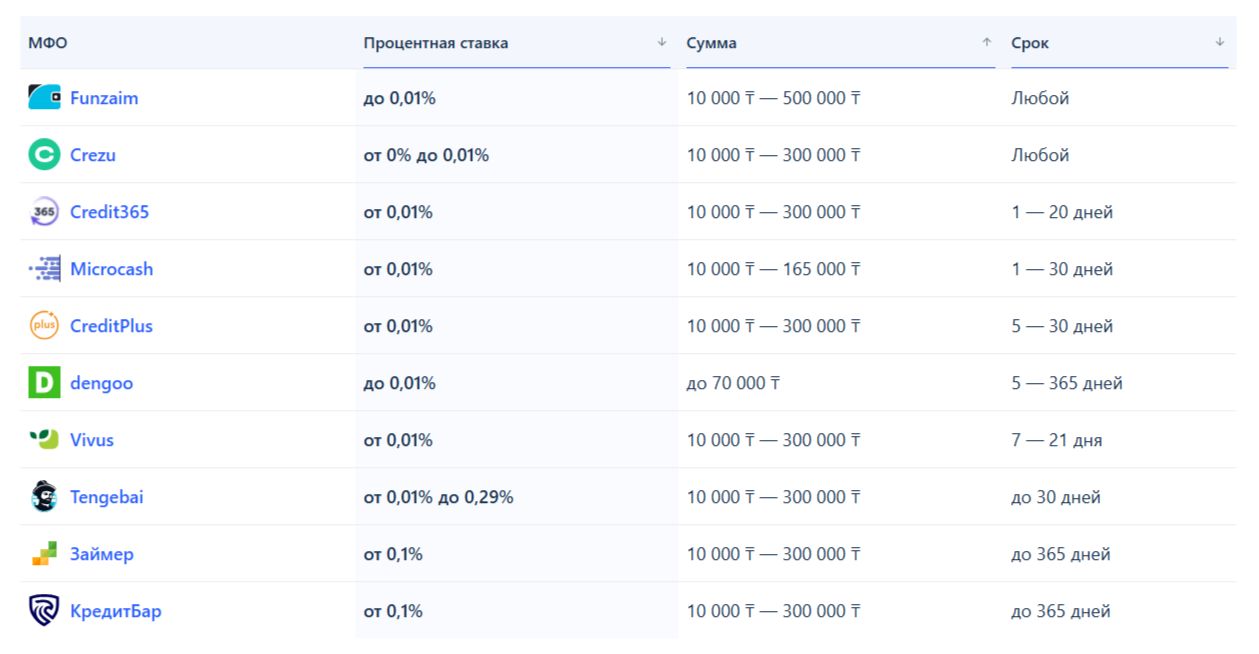Sort table using Сумма column arrow
Screen dimensions: 1259x654
(x=986, y=42)
